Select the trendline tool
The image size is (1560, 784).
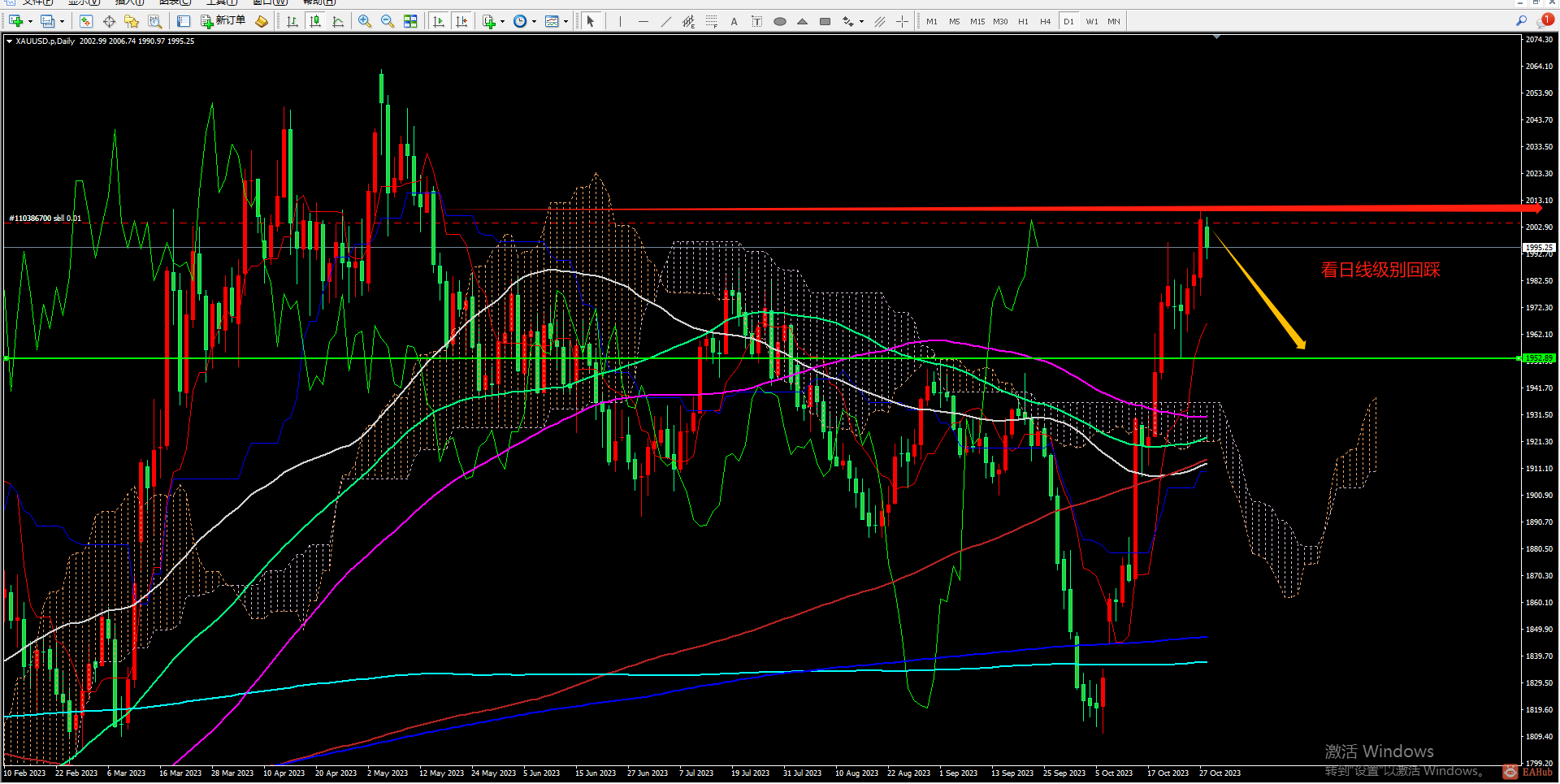665,21
